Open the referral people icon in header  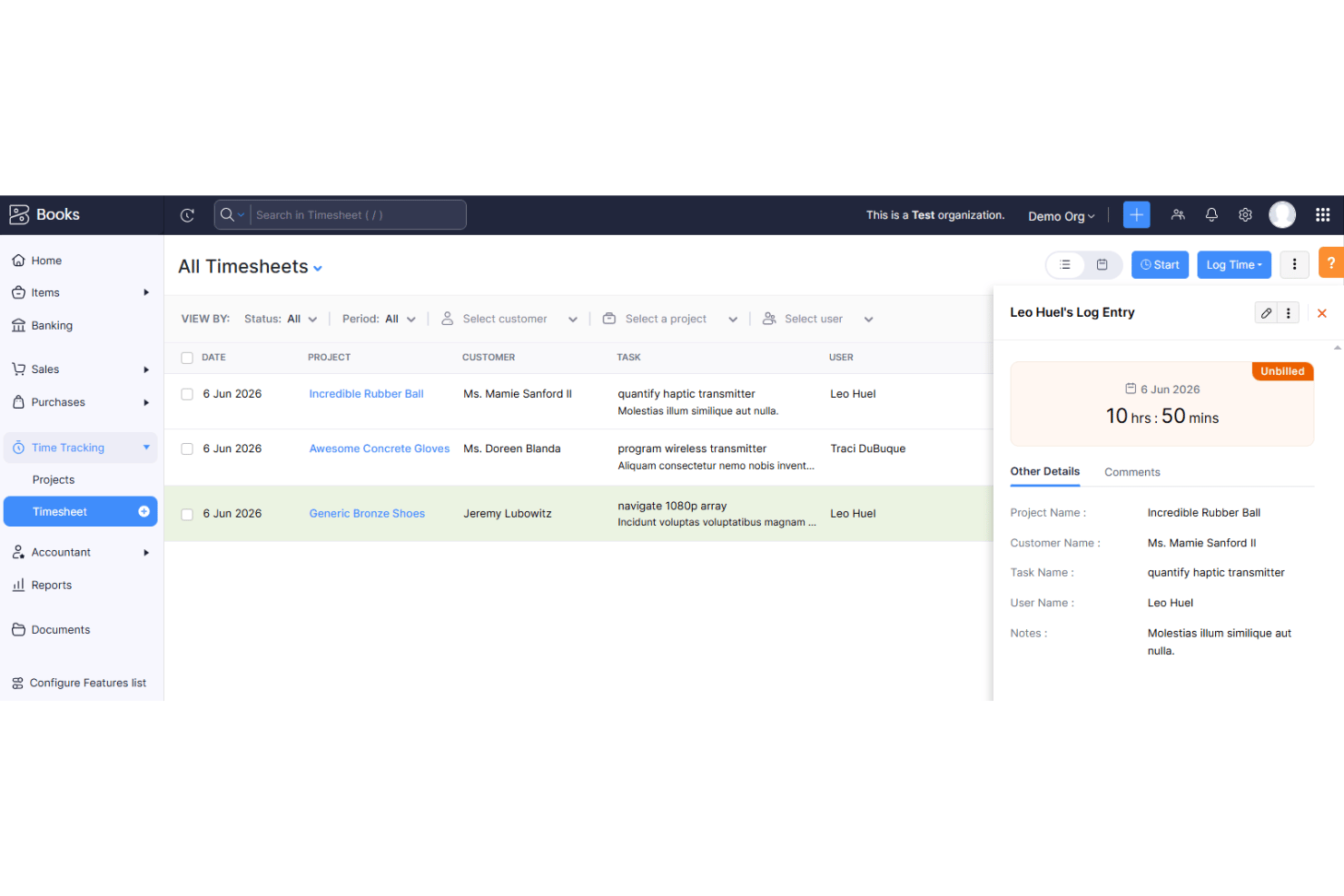(1178, 215)
